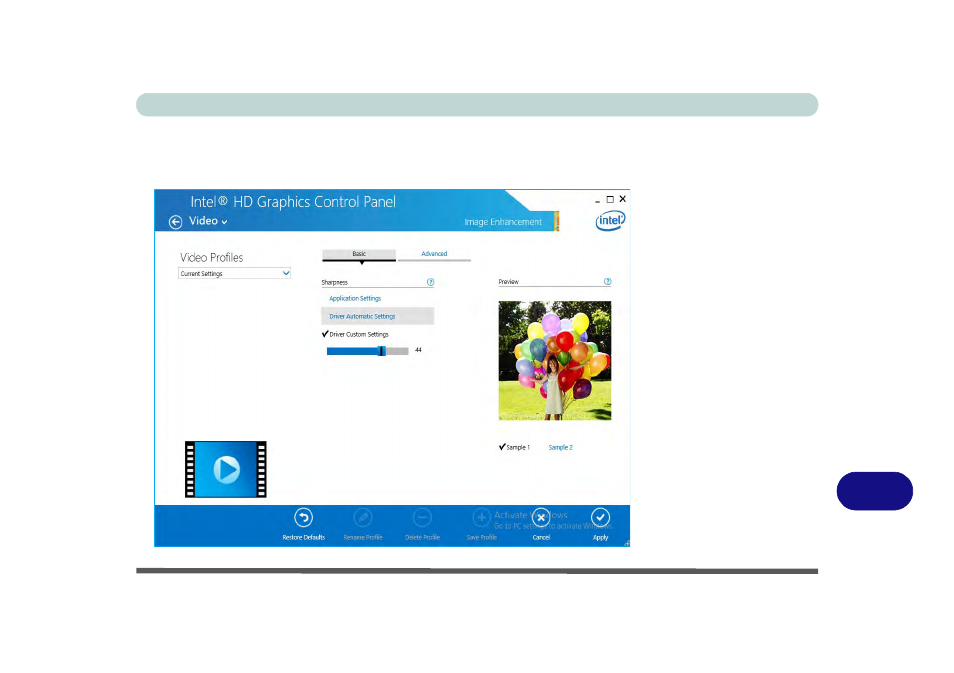954x673 pixels.
Task: Open Preview help question mark
Action: pyautogui.click(x=607, y=282)
